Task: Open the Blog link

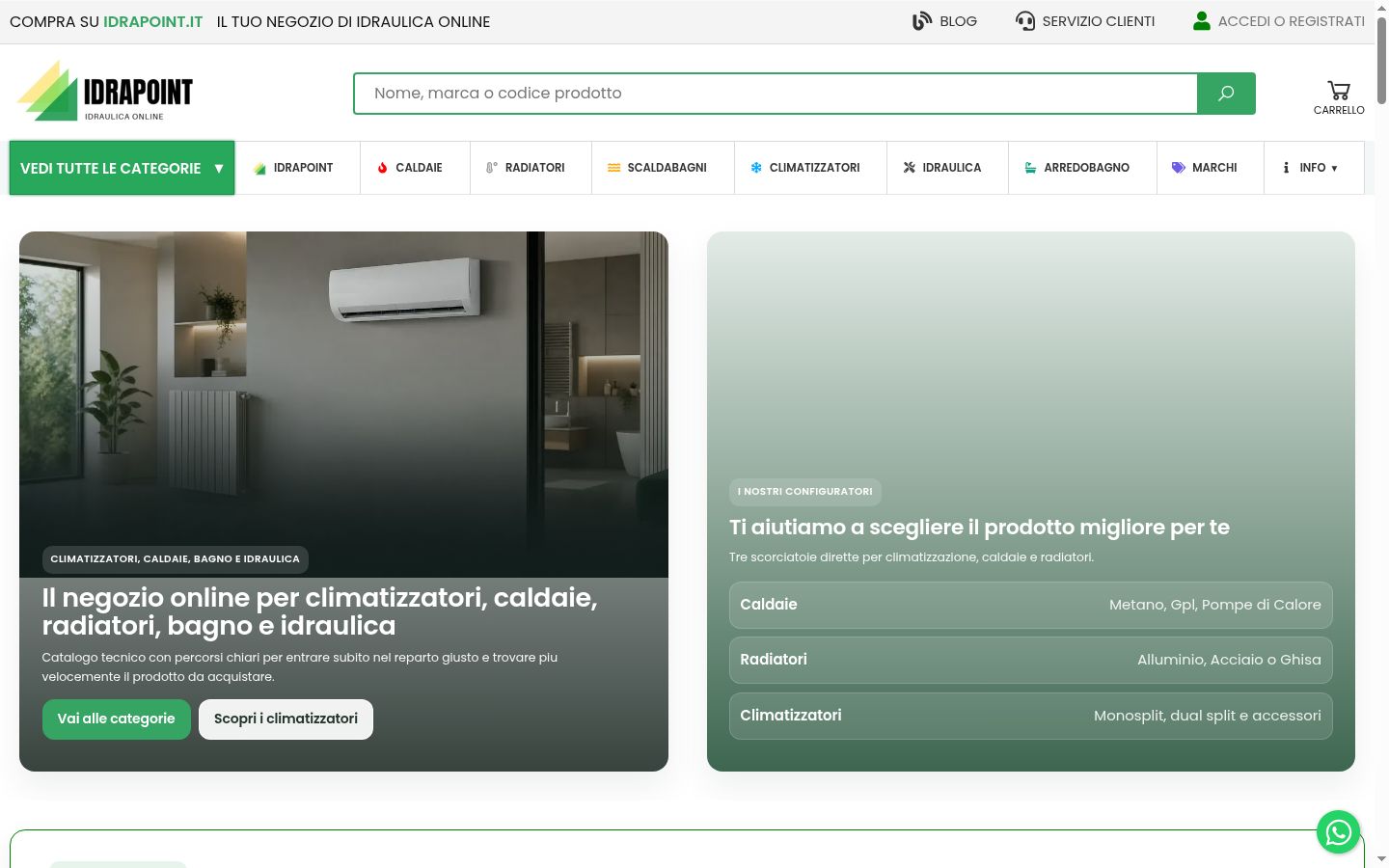Action: pos(959,21)
